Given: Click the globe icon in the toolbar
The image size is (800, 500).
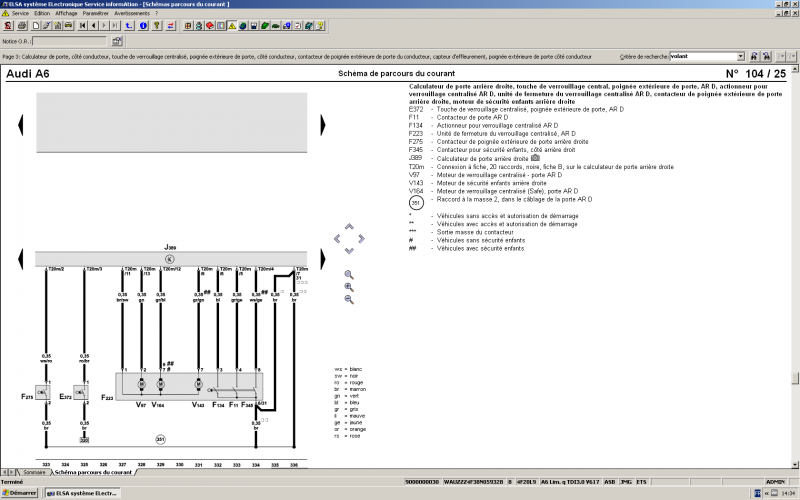Looking at the screenshot, I should point(243,26).
